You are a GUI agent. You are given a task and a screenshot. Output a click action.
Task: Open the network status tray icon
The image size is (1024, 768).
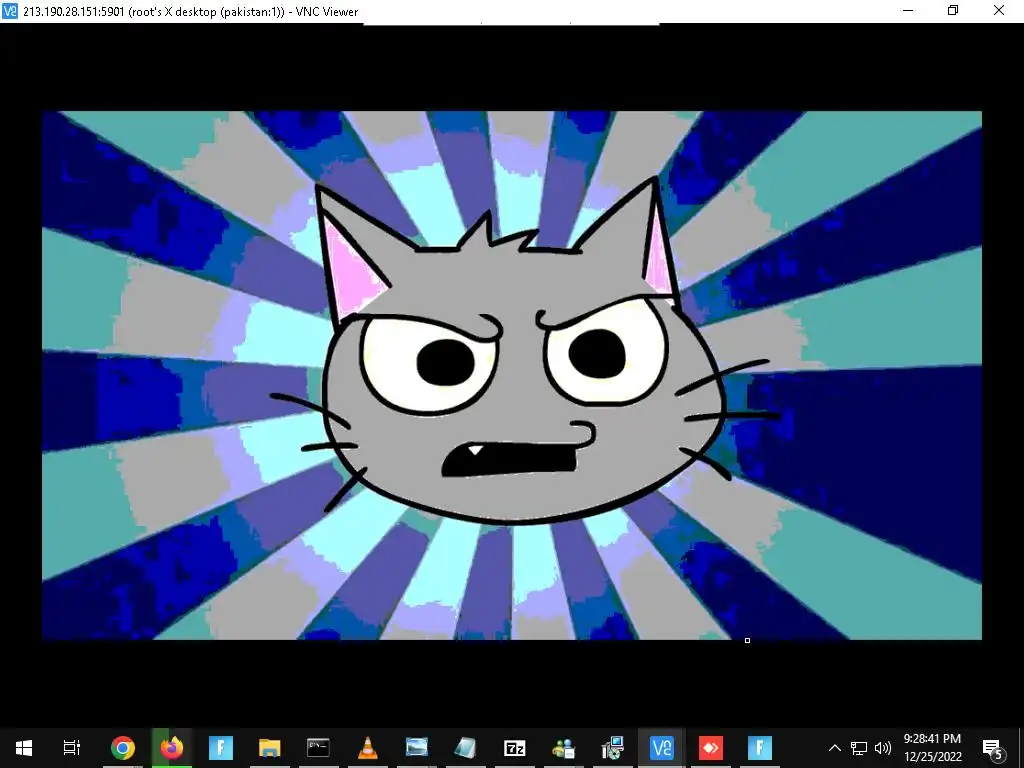pyautogui.click(x=859, y=748)
